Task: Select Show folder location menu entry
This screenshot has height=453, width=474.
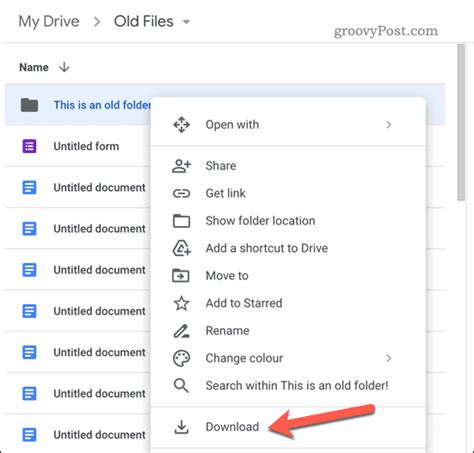Action: click(x=288, y=221)
